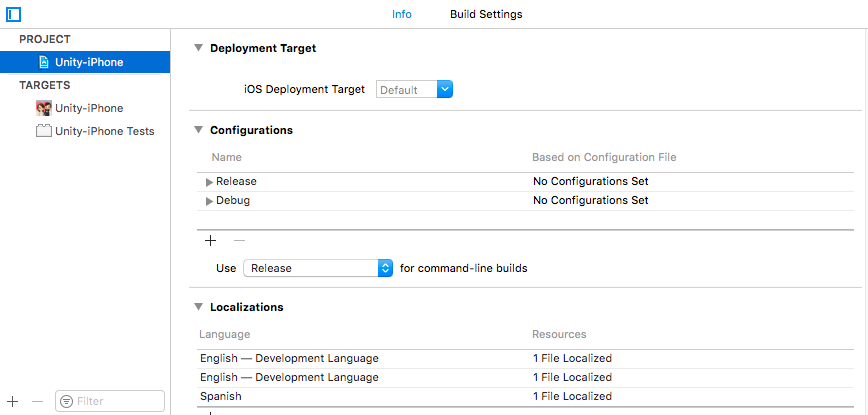Add a new target with sidebar plus

[x=13, y=401]
